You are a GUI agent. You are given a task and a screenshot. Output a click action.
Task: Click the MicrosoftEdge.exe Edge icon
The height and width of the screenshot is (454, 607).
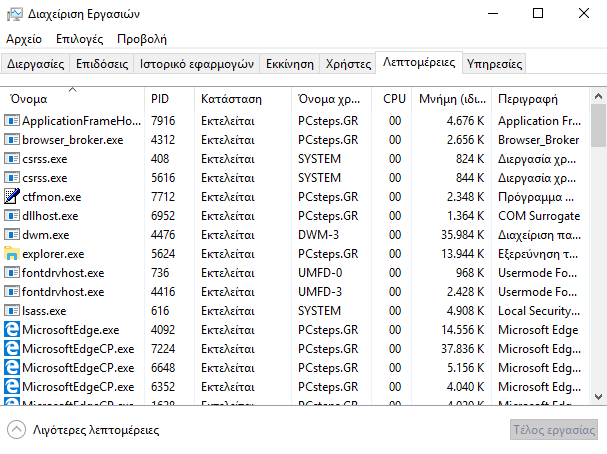(12, 330)
